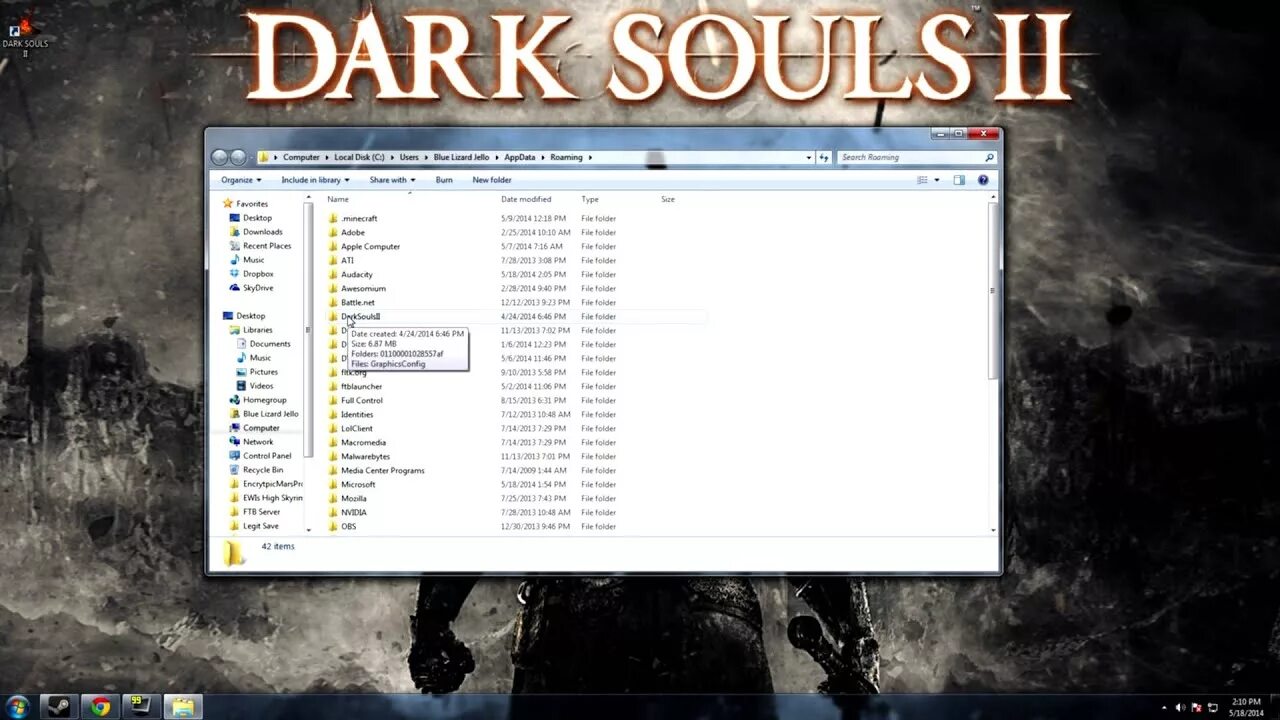This screenshot has width=1280, height=720.
Task: Open Share with dropdown
Action: 392,180
